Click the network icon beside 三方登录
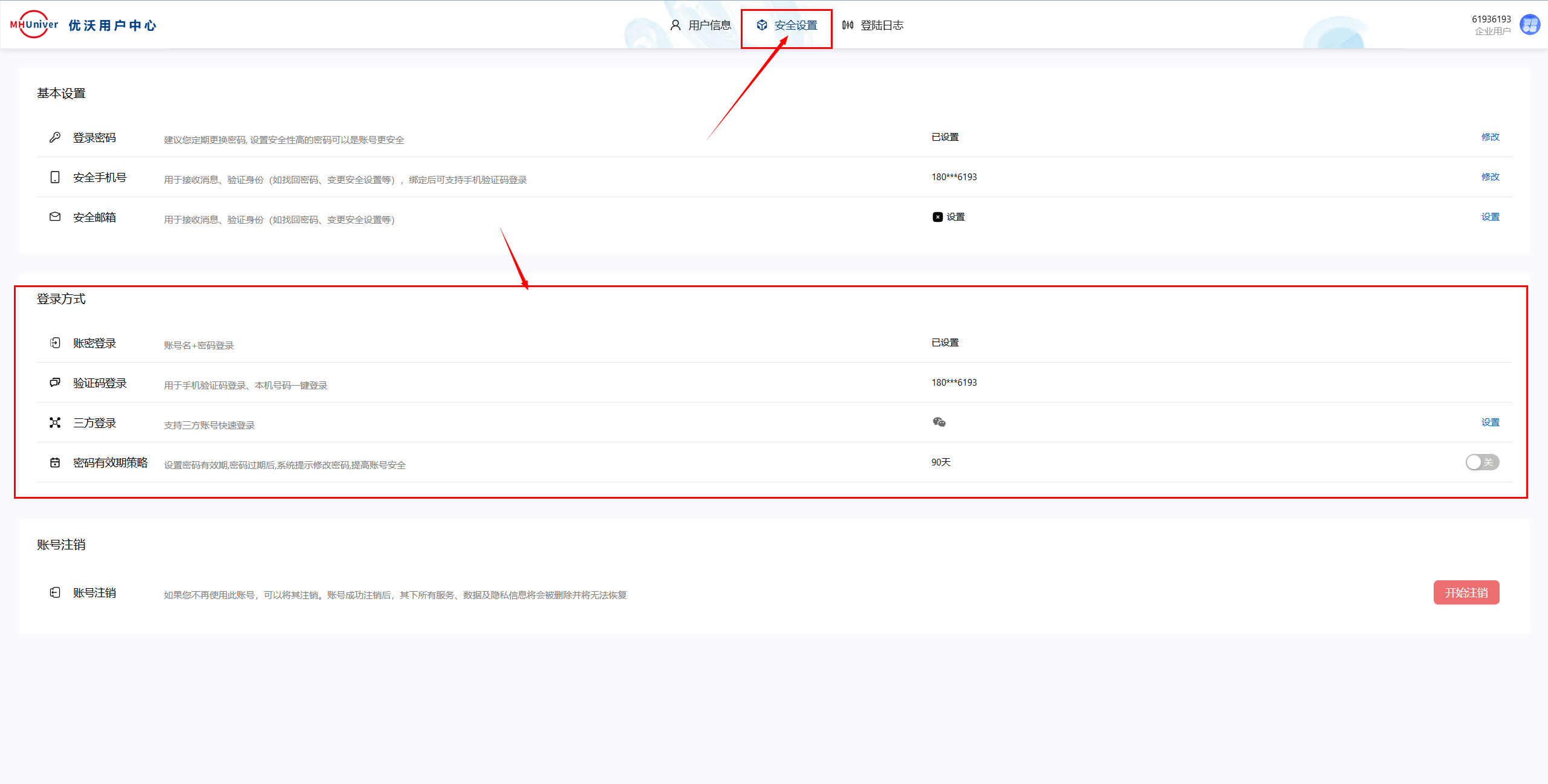 [55, 423]
